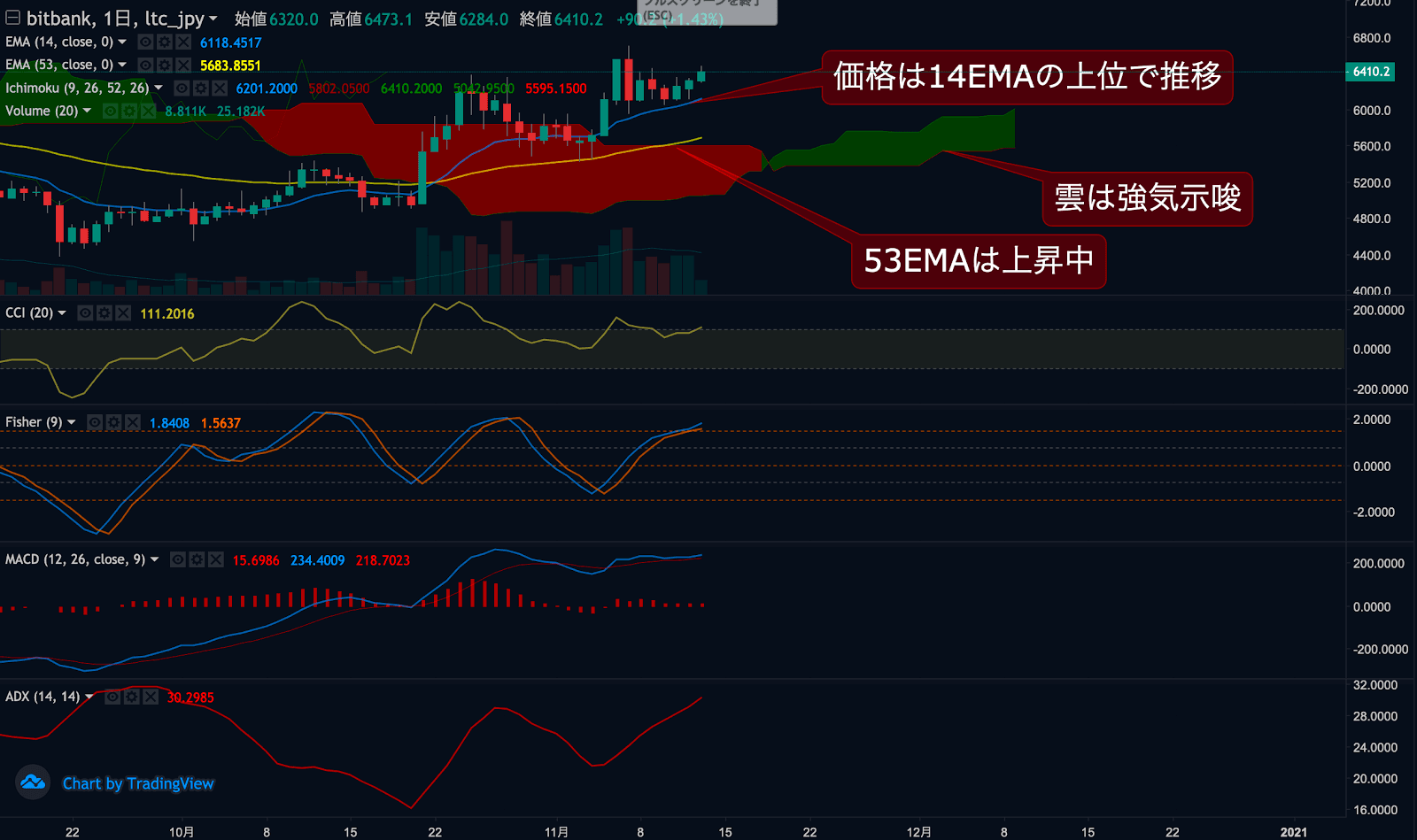This screenshot has width=1417, height=840.
Task: Collapse the legend using the top-left box icon
Action: coord(12,18)
